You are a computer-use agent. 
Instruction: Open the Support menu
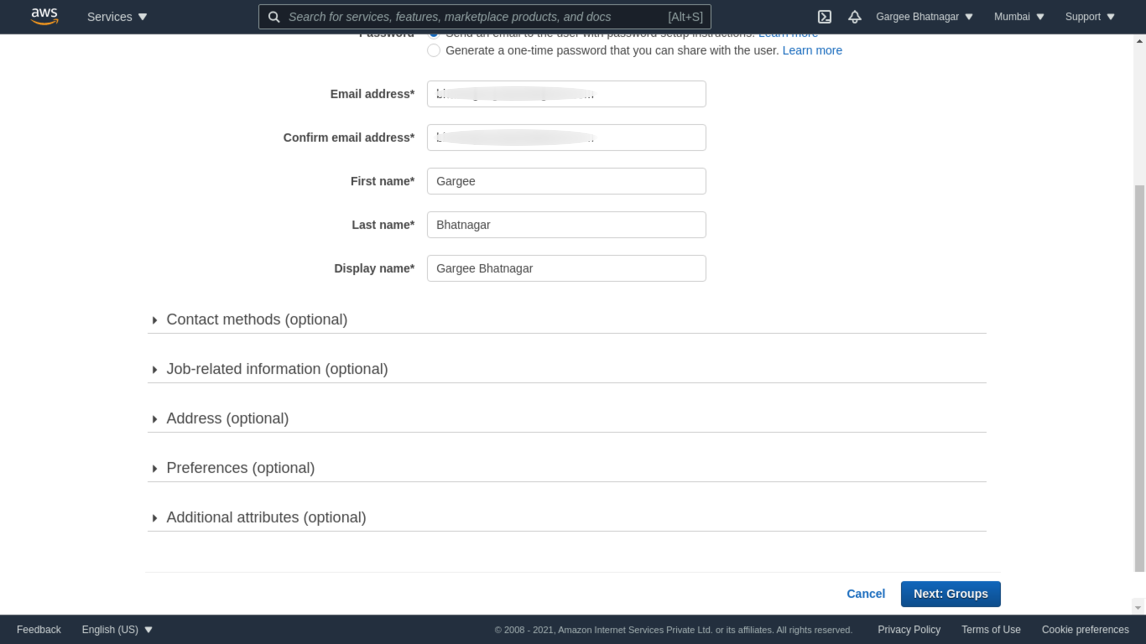[x=1089, y=17]
